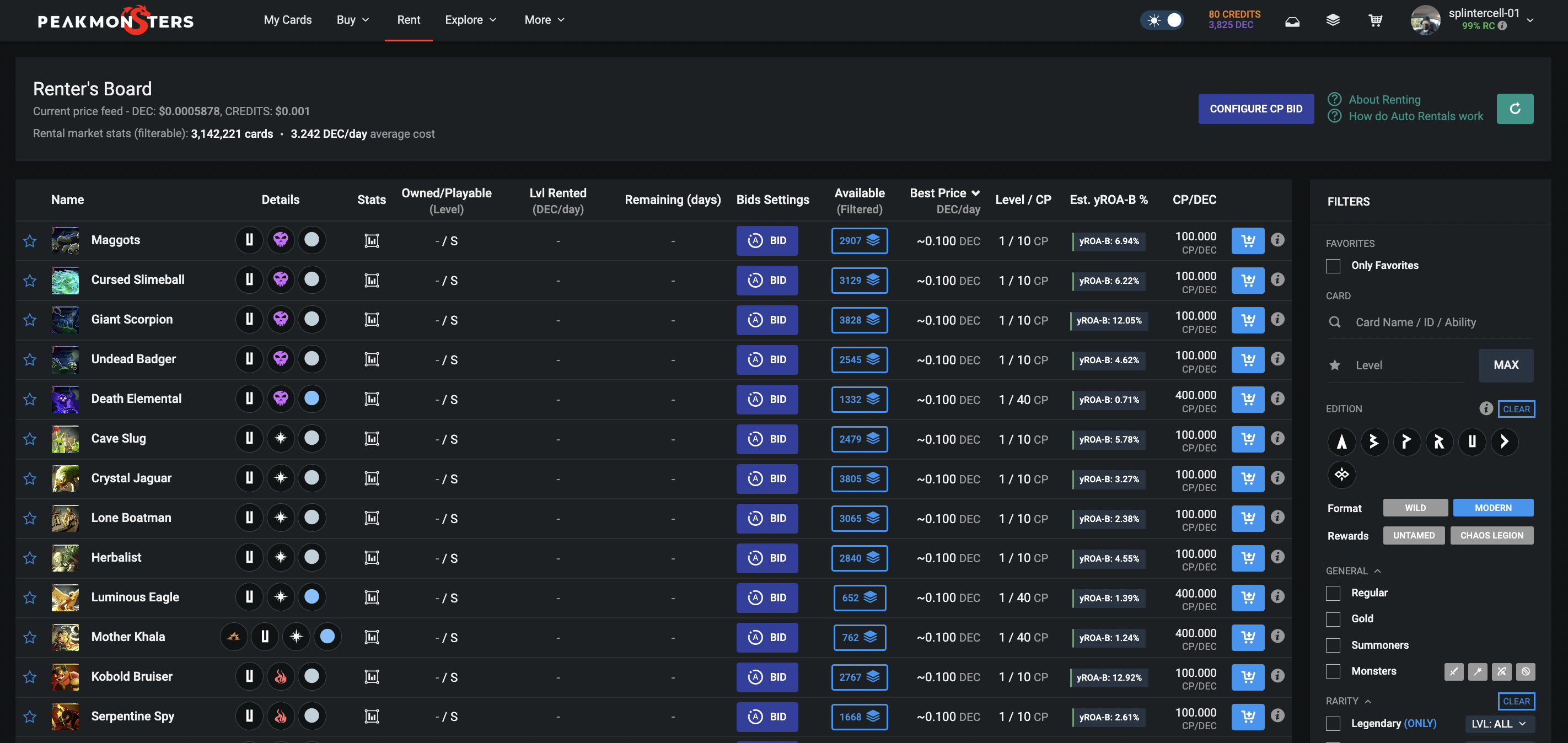Click BID button for Crystal Jaguar
The image size is (1568, 743).
767,479
